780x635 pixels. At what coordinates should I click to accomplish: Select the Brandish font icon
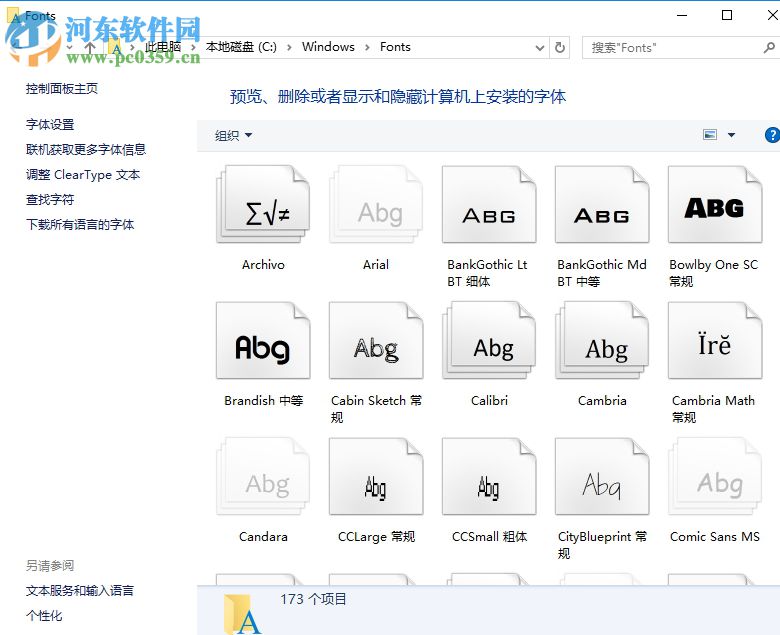click(263, 340)
